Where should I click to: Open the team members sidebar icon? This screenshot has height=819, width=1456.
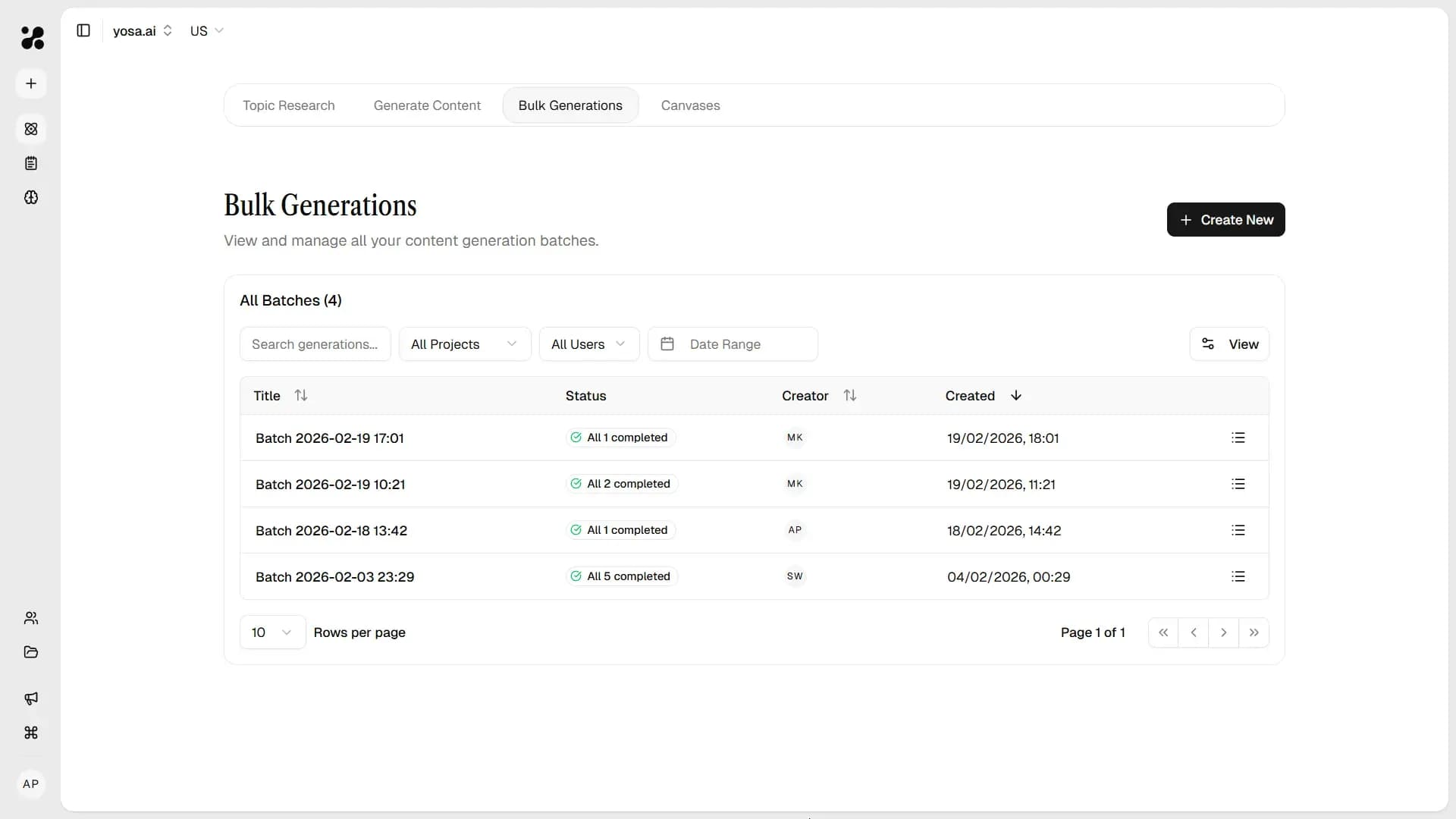click(31, 618)
